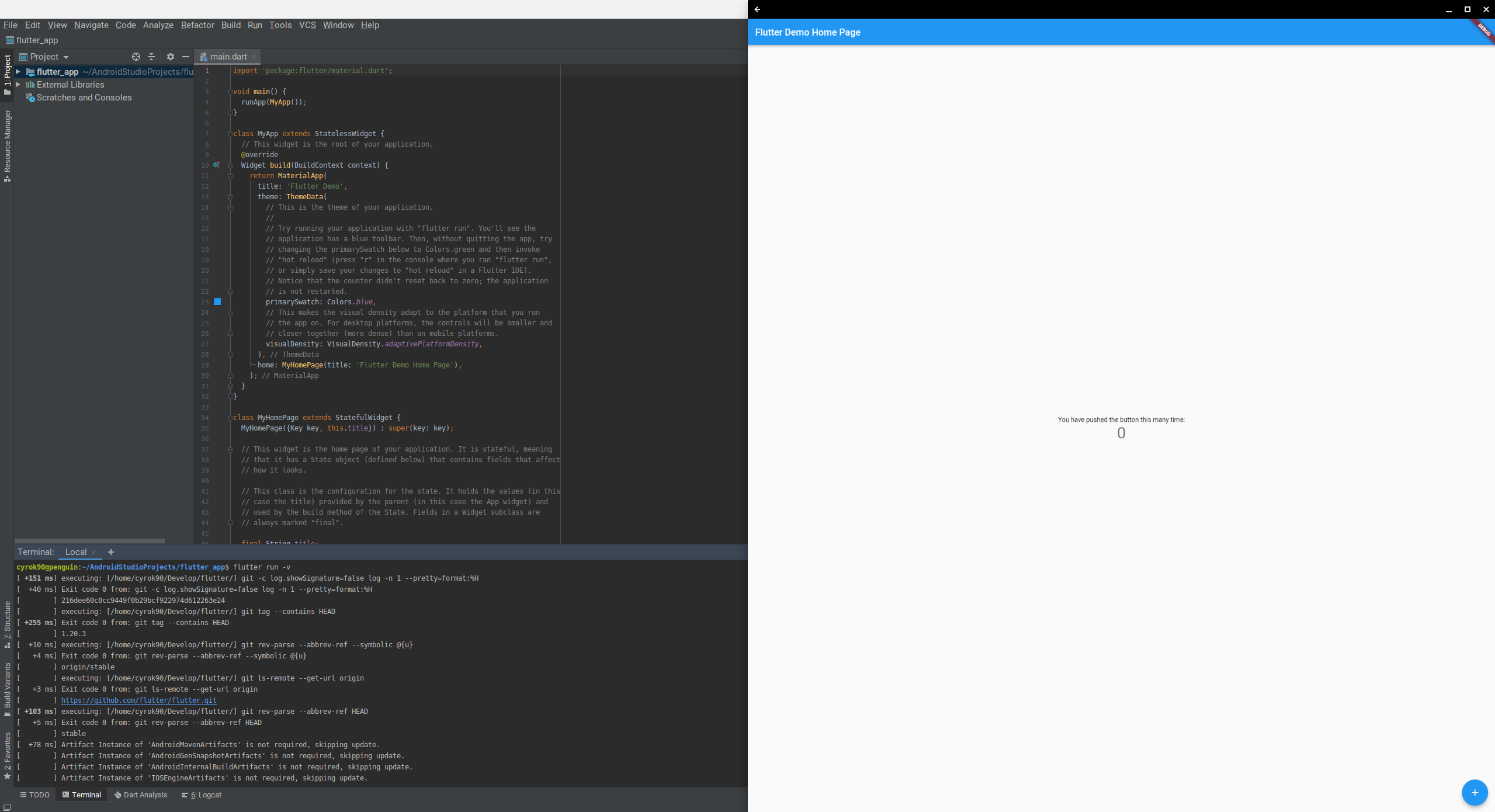Click the locate/select opened file icon
Screen dimensions: 1495x812
[x=136, y=57]
